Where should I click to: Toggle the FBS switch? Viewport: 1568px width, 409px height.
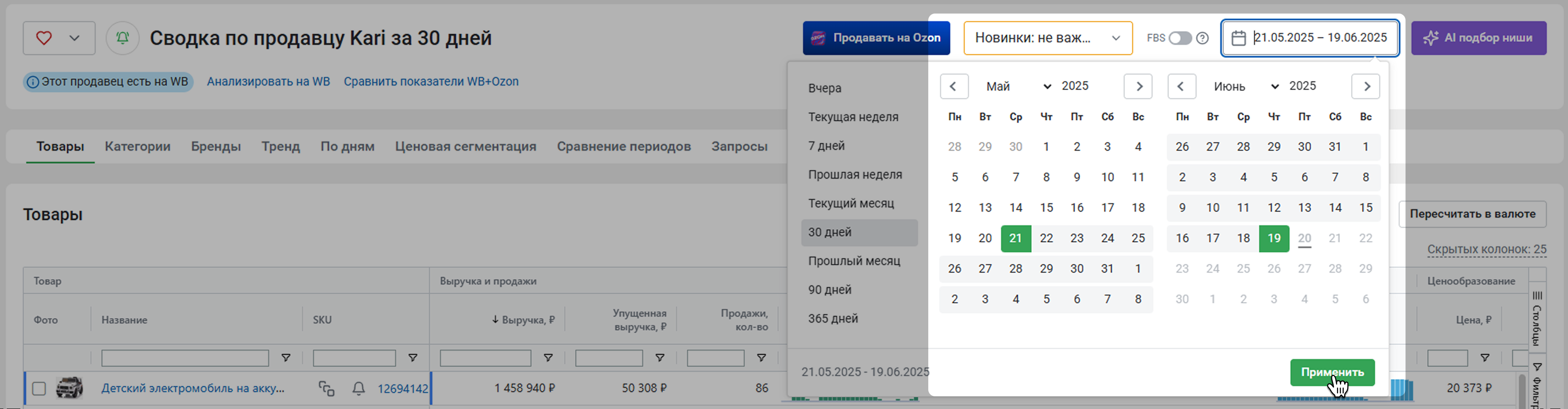(1180, 38)
